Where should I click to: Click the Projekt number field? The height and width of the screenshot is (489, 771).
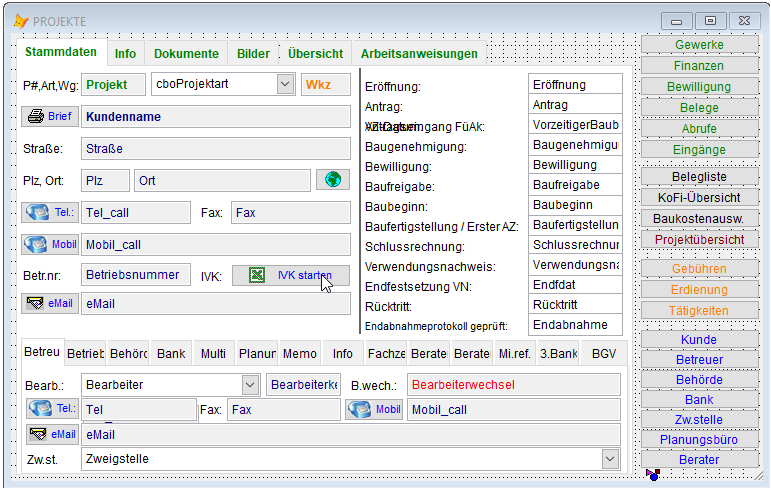[x=113, y=85]
